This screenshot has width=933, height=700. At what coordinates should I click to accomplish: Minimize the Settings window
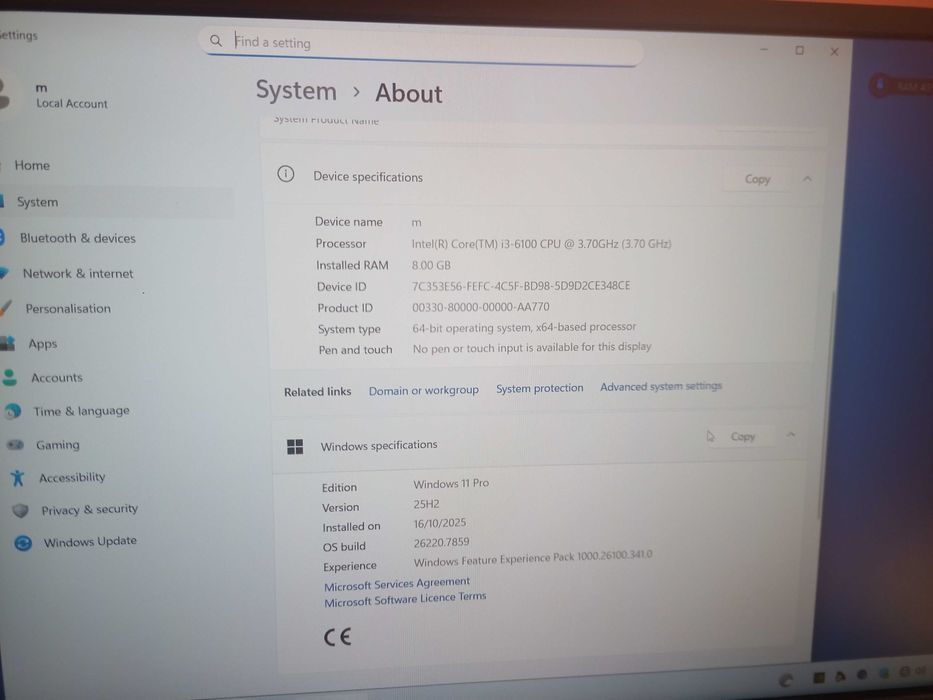[x=764, y=49]
